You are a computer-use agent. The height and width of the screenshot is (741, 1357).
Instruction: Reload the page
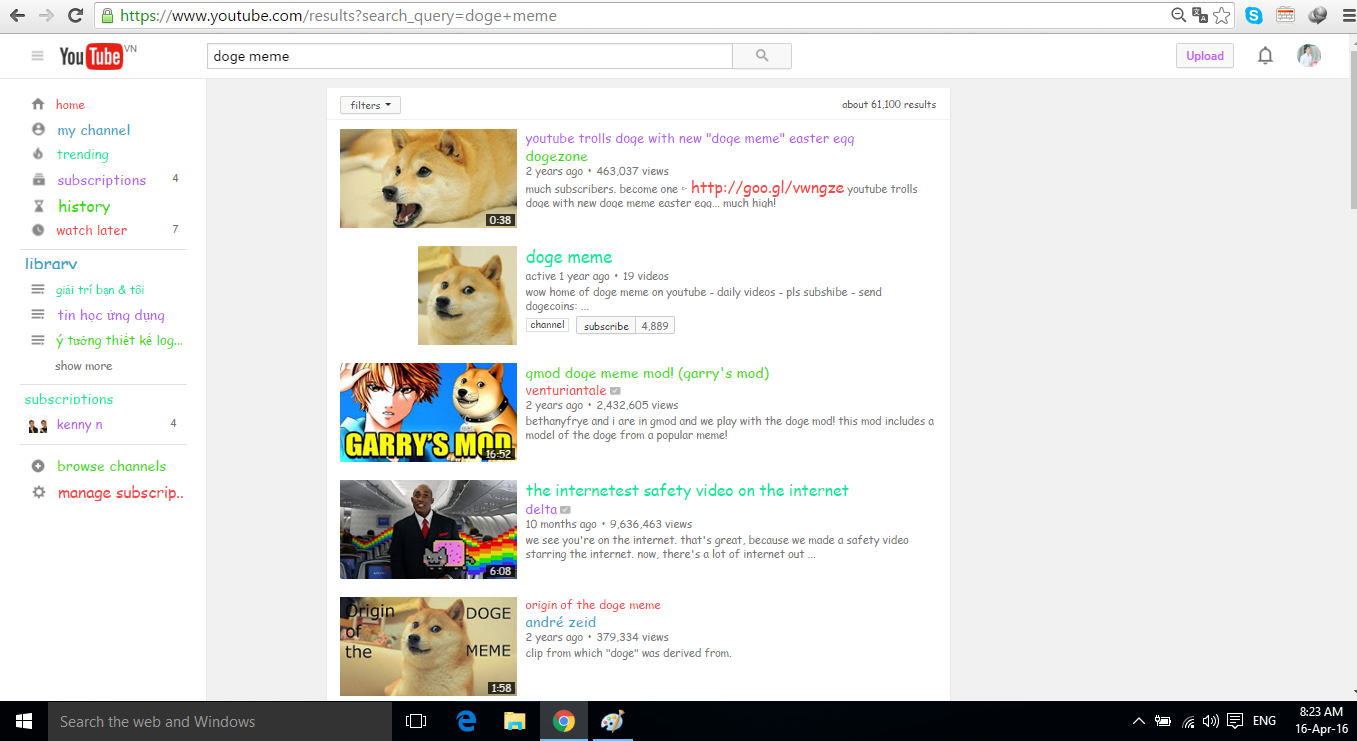point(75,15)
